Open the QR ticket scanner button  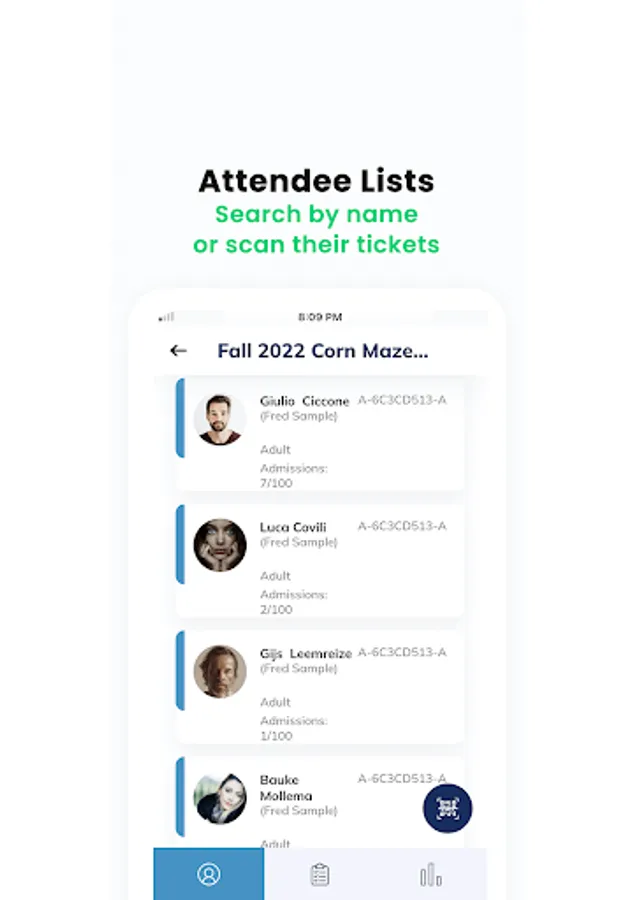tap(448, 808)
